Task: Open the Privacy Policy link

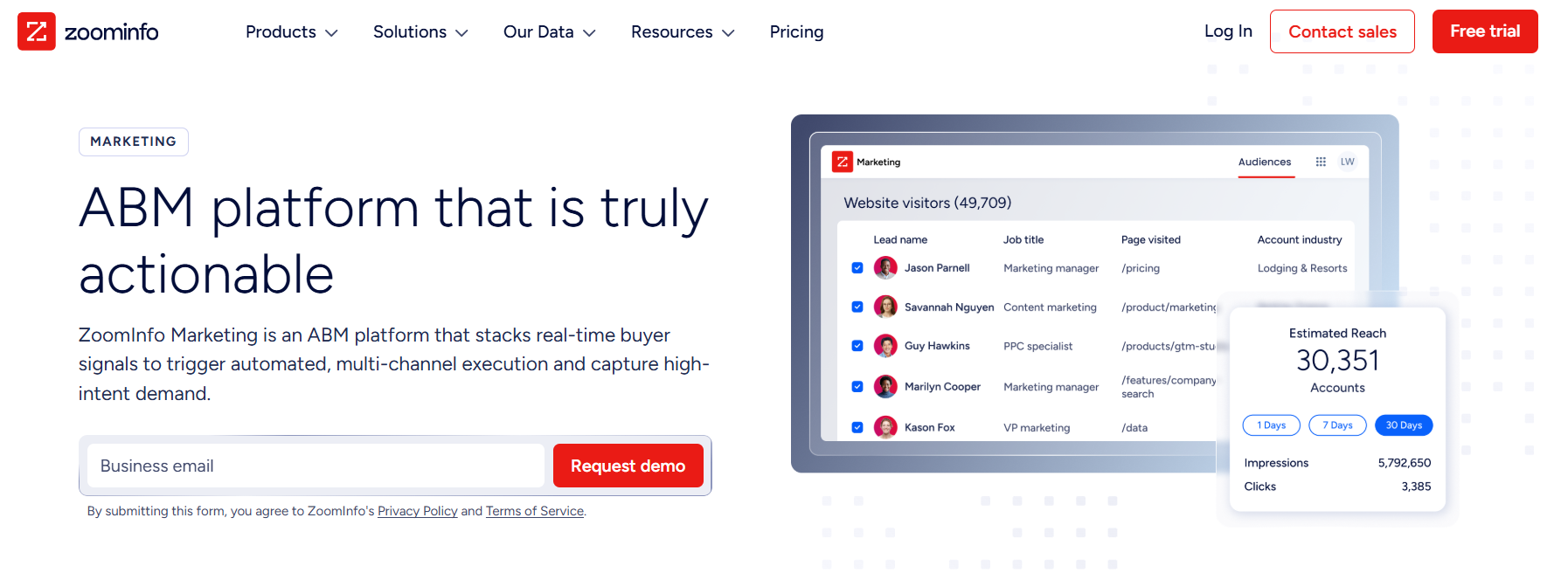Action: [418, 511]
